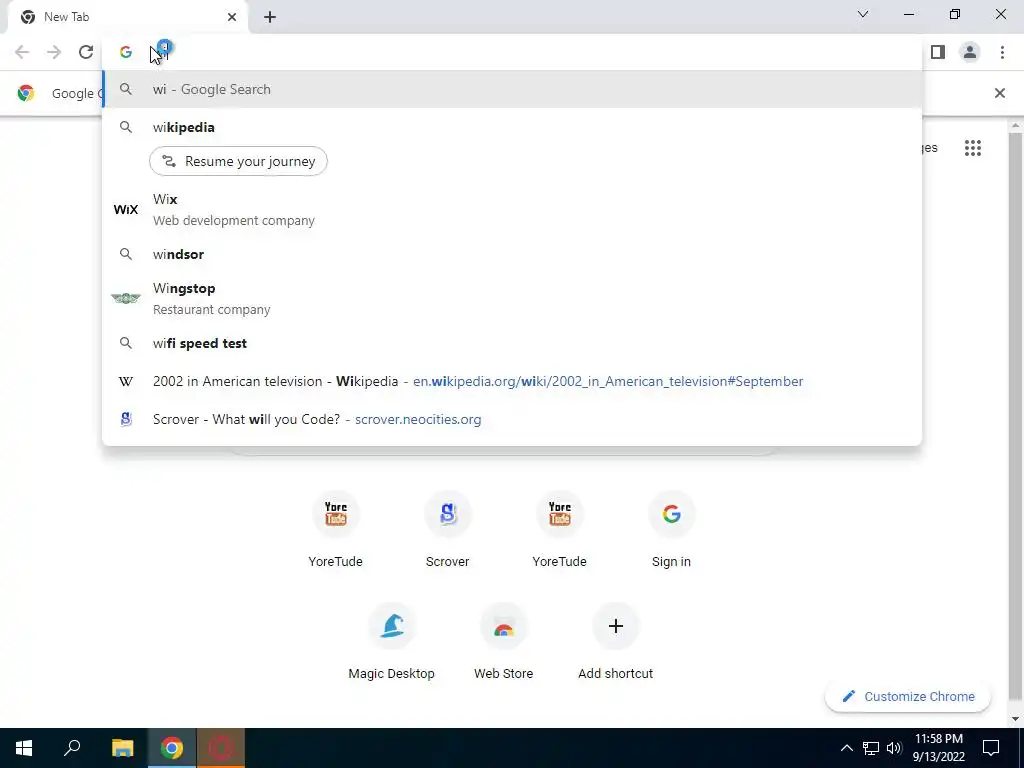Choose the windsor search suggestion
Image resolution: width=1024 pixels, height=768 pixels.
click(512, 254)
